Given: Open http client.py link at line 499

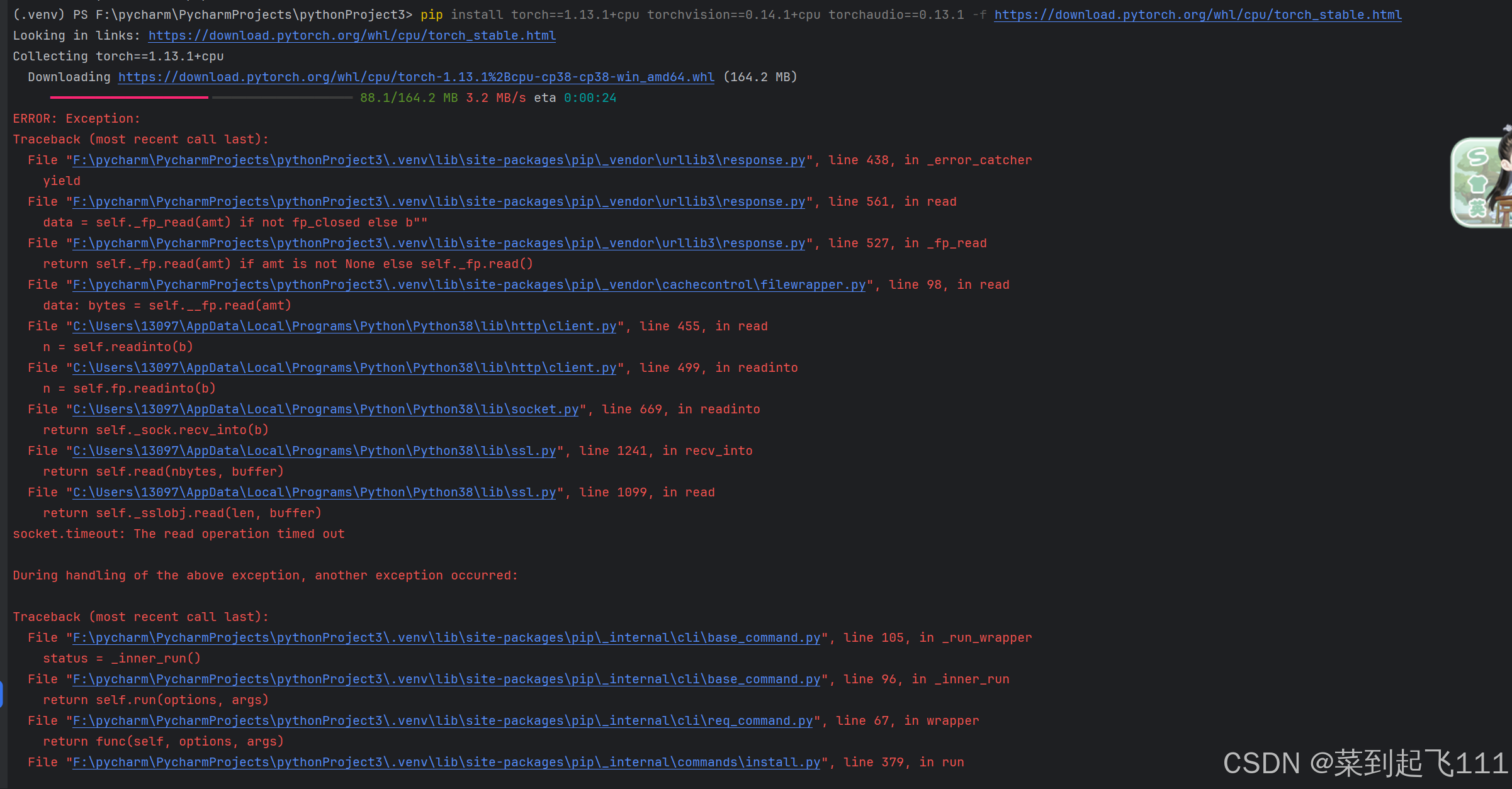Looking at the screenshot, I should 344,367.
